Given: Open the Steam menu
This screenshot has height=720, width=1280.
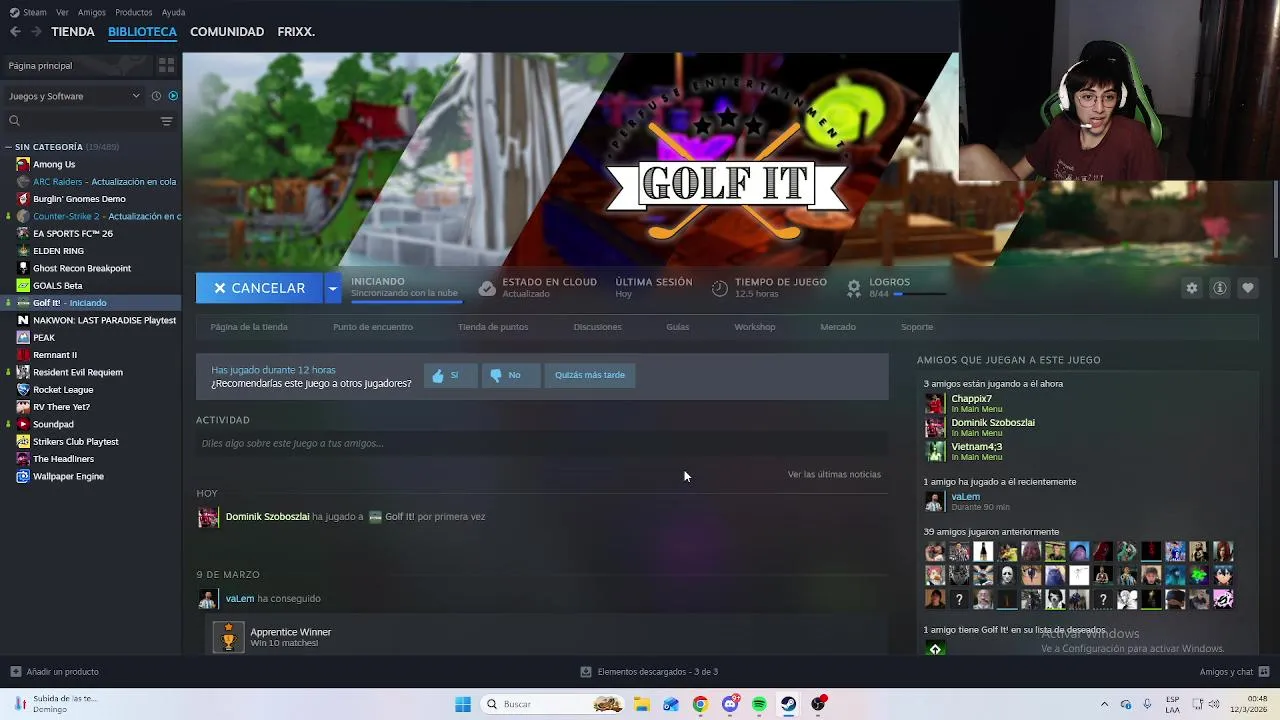Looking at the screenshot, I should point(28,12).
